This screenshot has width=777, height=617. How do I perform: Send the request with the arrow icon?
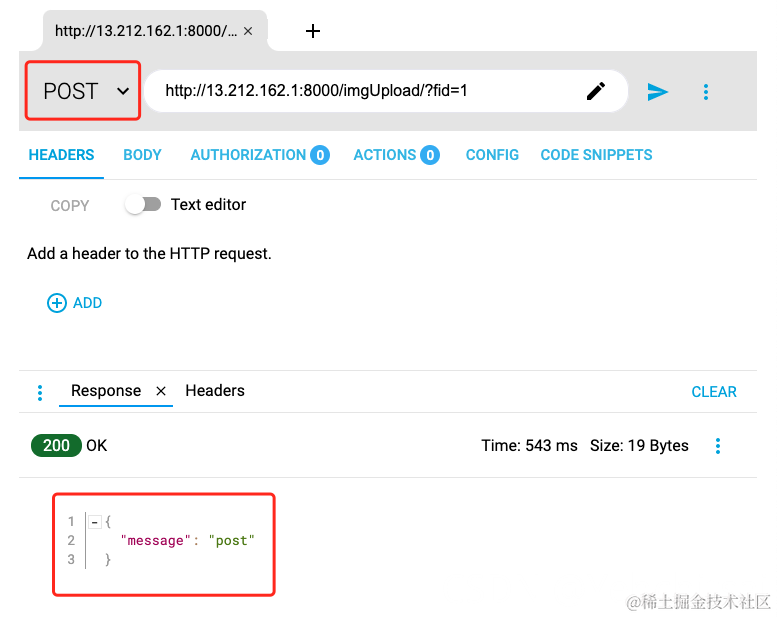(x=658, y=92)
